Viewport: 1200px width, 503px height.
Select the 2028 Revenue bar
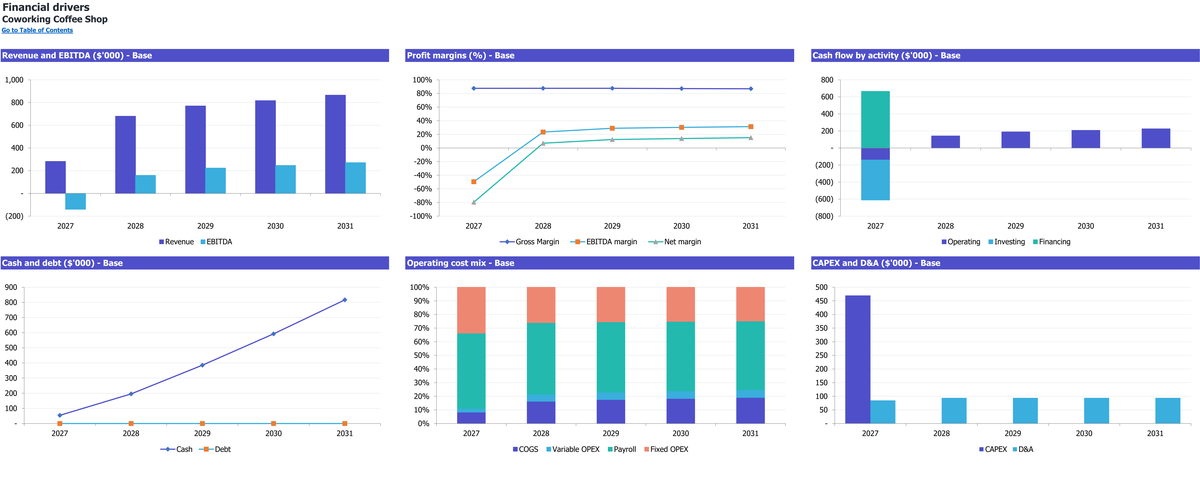point(125,155)
